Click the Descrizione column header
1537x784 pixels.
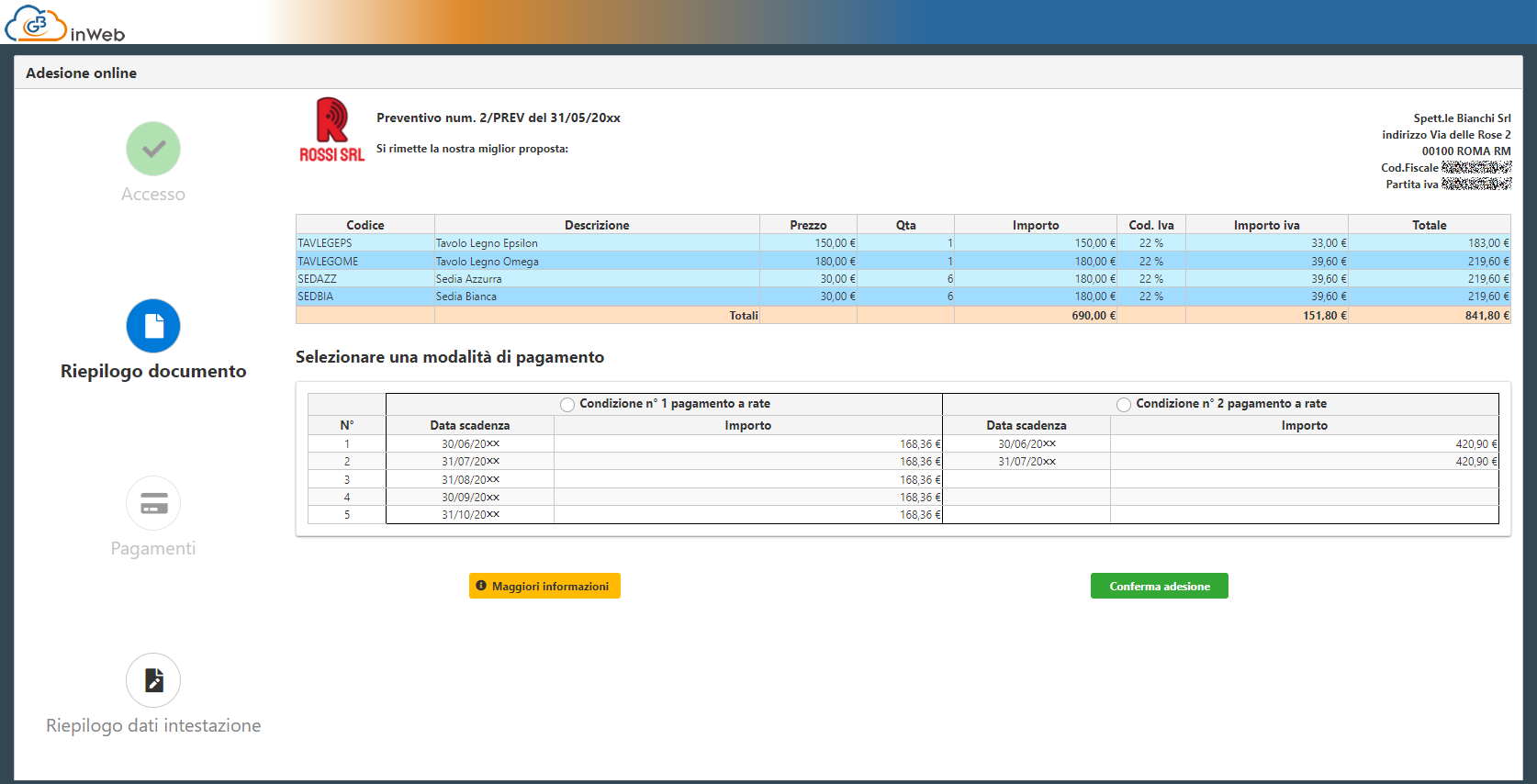(x=597, y=225)
